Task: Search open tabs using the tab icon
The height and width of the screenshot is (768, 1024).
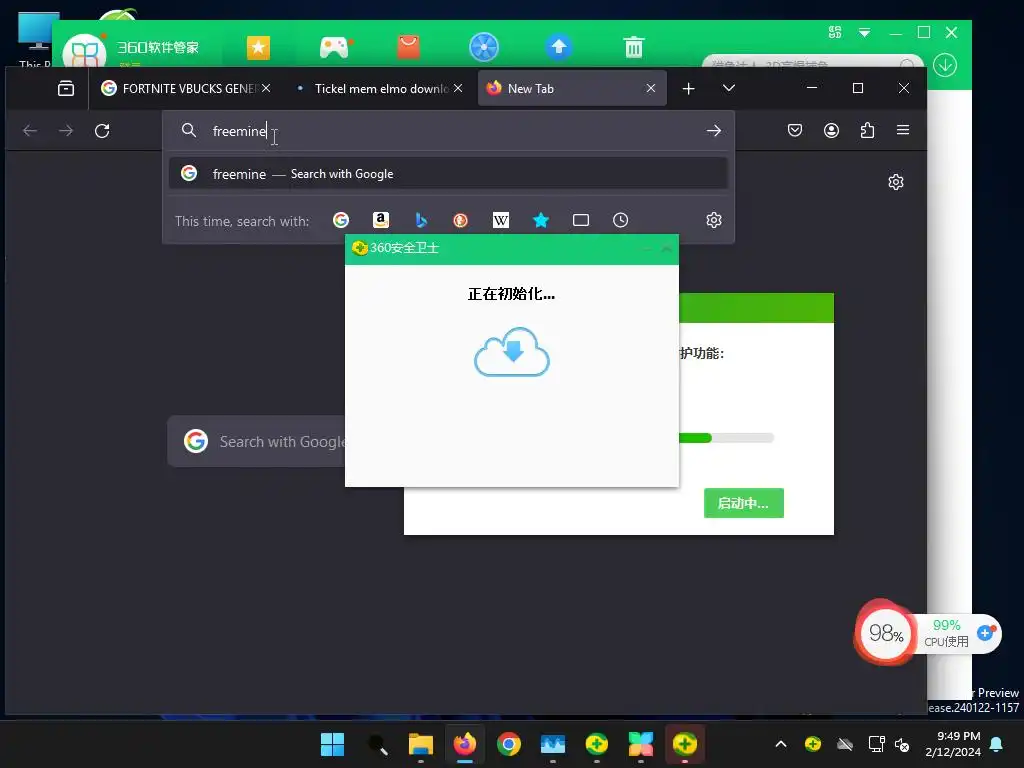Action: coord(581,220)
